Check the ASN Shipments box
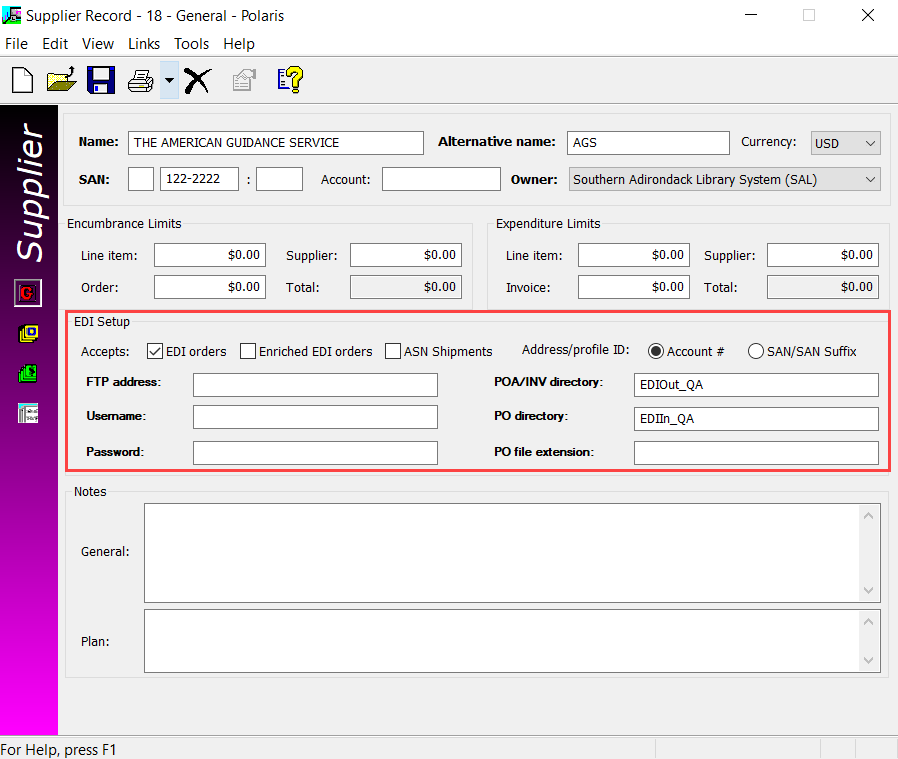This screenshot has width=898, height=759. (x=393, y=351)
